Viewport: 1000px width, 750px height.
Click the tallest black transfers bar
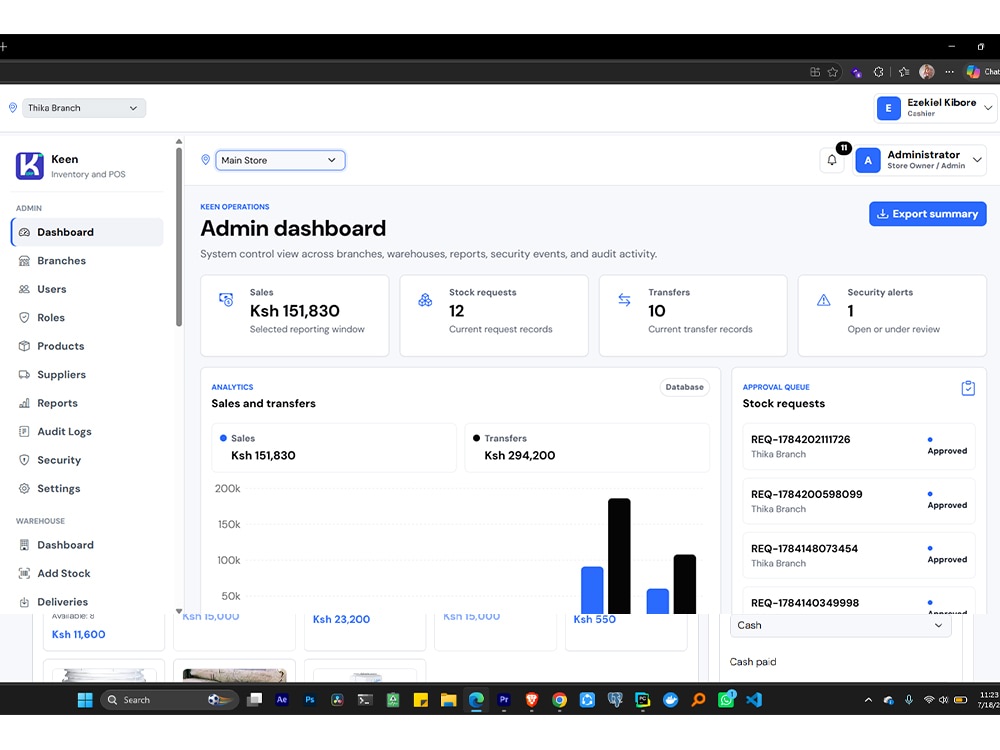click(619, 556)
